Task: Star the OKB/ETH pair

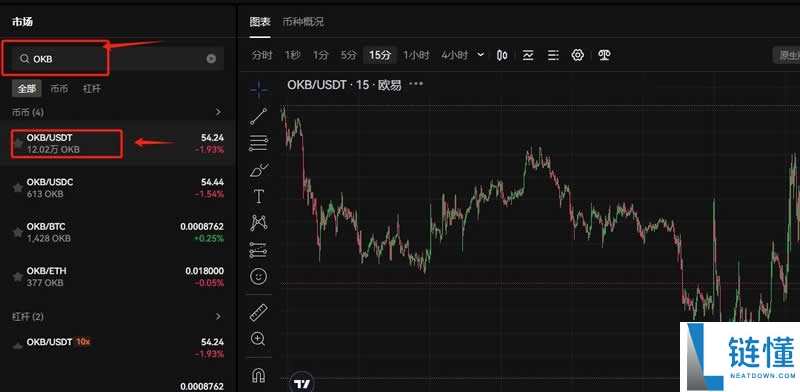Action: pos(18,277)
